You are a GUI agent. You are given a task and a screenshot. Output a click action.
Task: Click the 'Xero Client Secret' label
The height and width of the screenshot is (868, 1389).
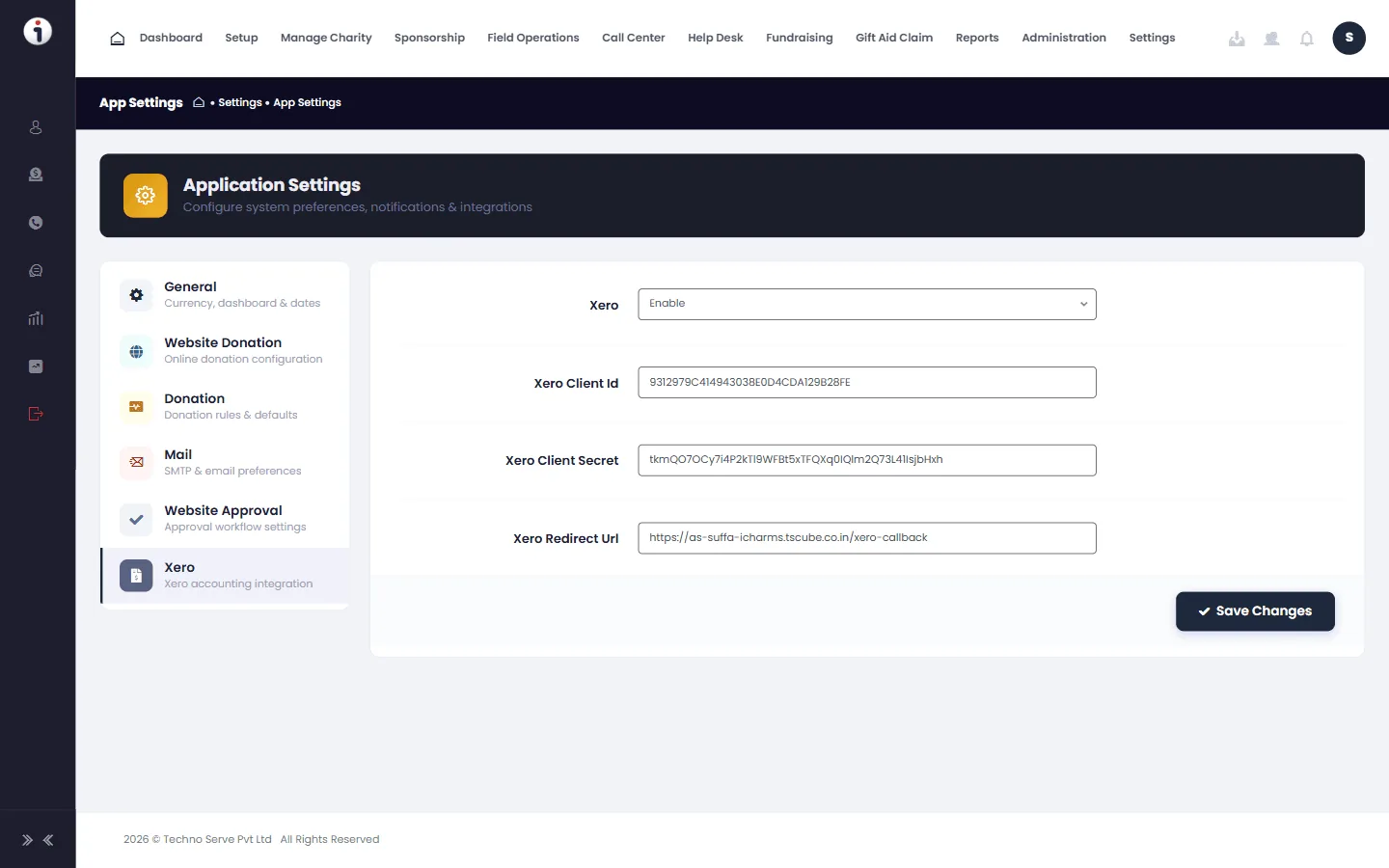pos(562,460)
